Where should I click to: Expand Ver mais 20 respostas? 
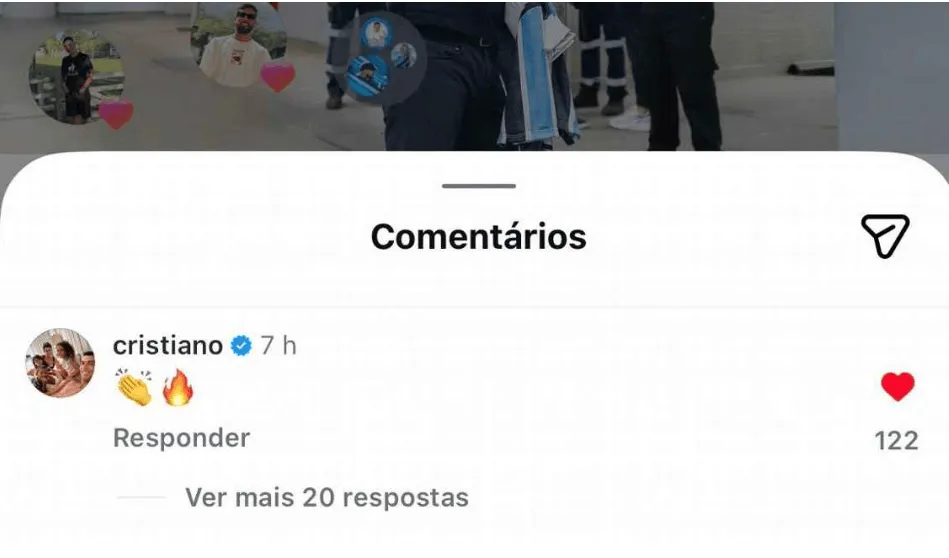coord(327,497)
